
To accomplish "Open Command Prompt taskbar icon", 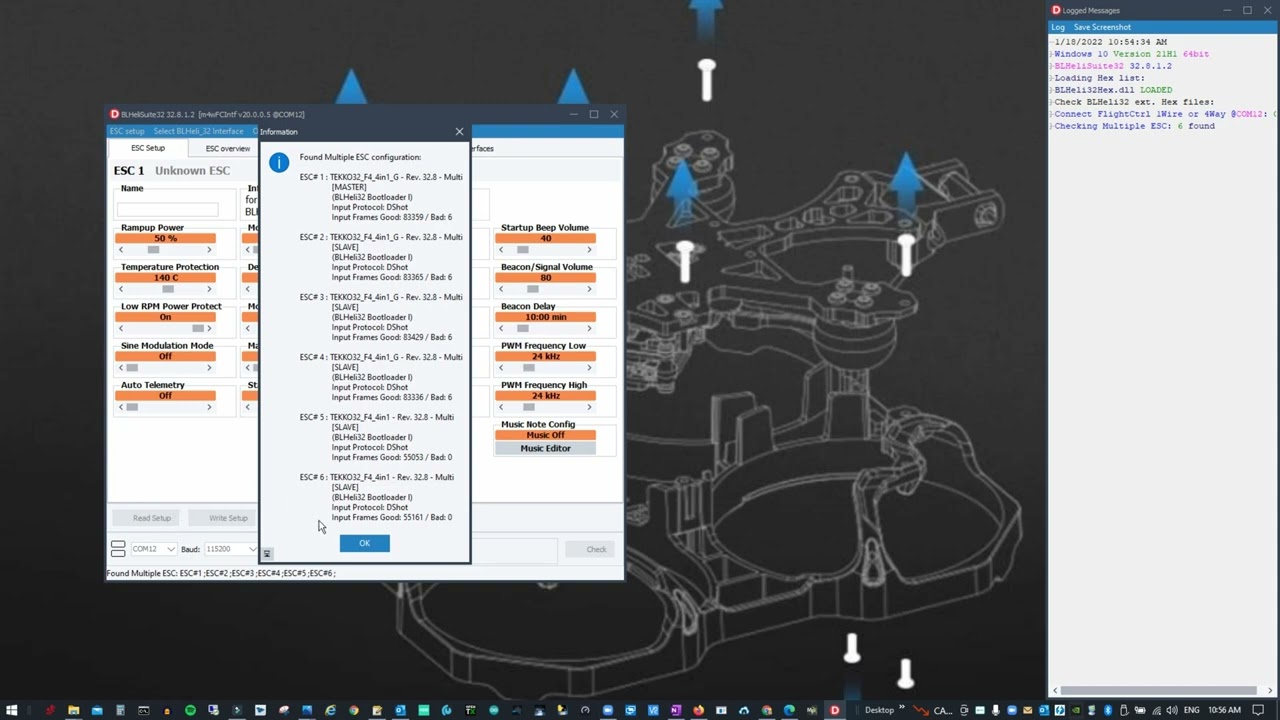I will pyautogui.click(x=143, y=710).
